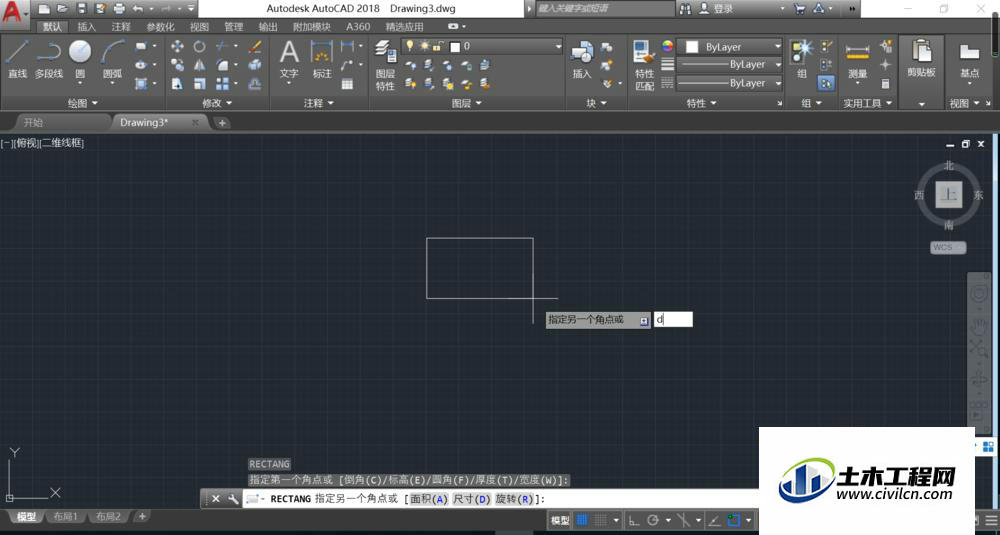Click the 登录 sign-in button

(x=717, y=9)
